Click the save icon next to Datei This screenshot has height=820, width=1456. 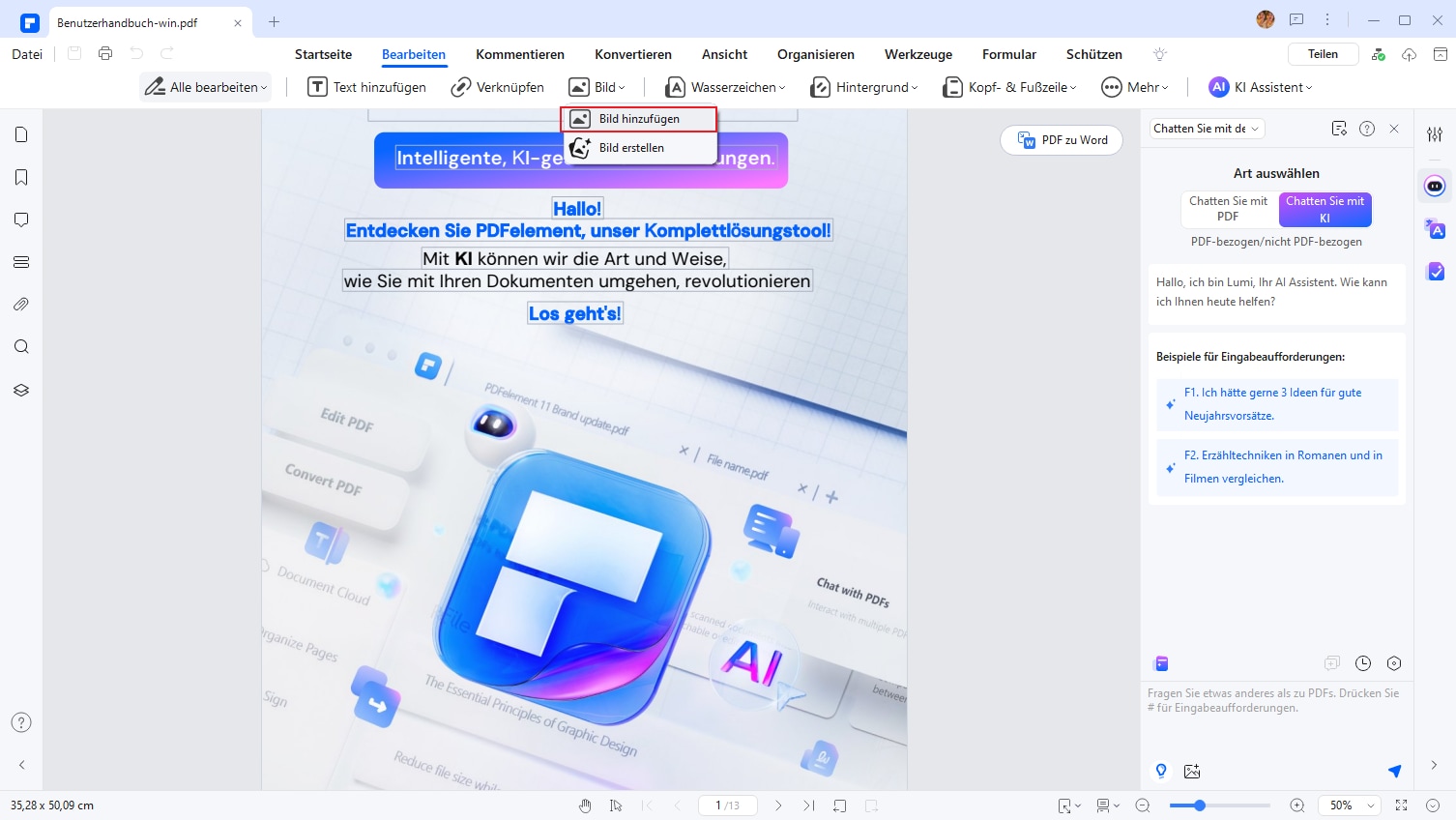[x=74, y=54]
